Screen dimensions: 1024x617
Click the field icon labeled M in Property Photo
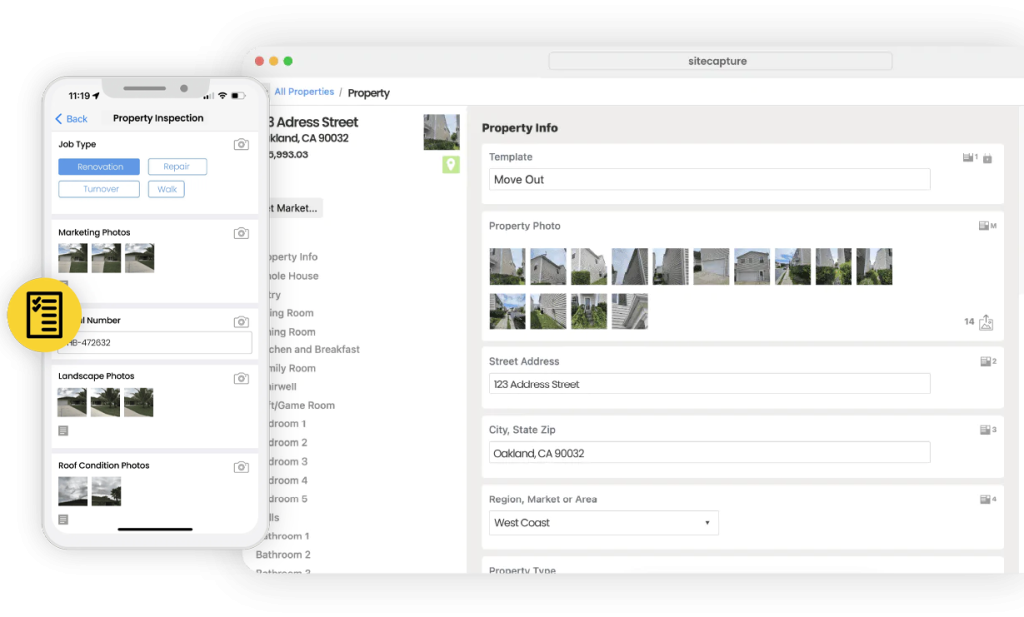(x=987, y=226)
